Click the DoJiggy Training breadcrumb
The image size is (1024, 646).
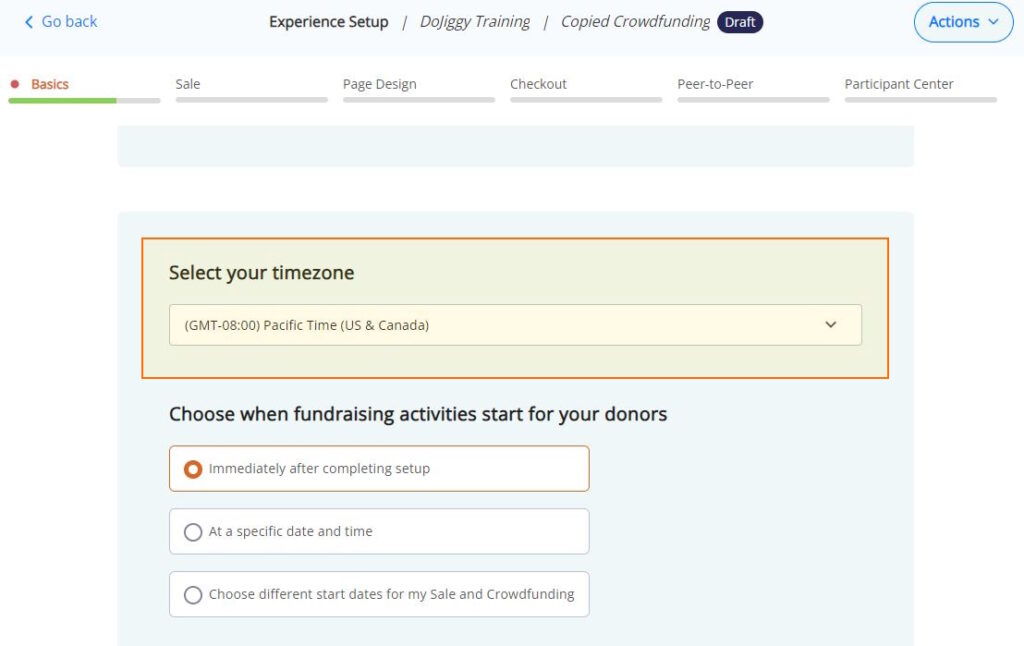(475, 22)
